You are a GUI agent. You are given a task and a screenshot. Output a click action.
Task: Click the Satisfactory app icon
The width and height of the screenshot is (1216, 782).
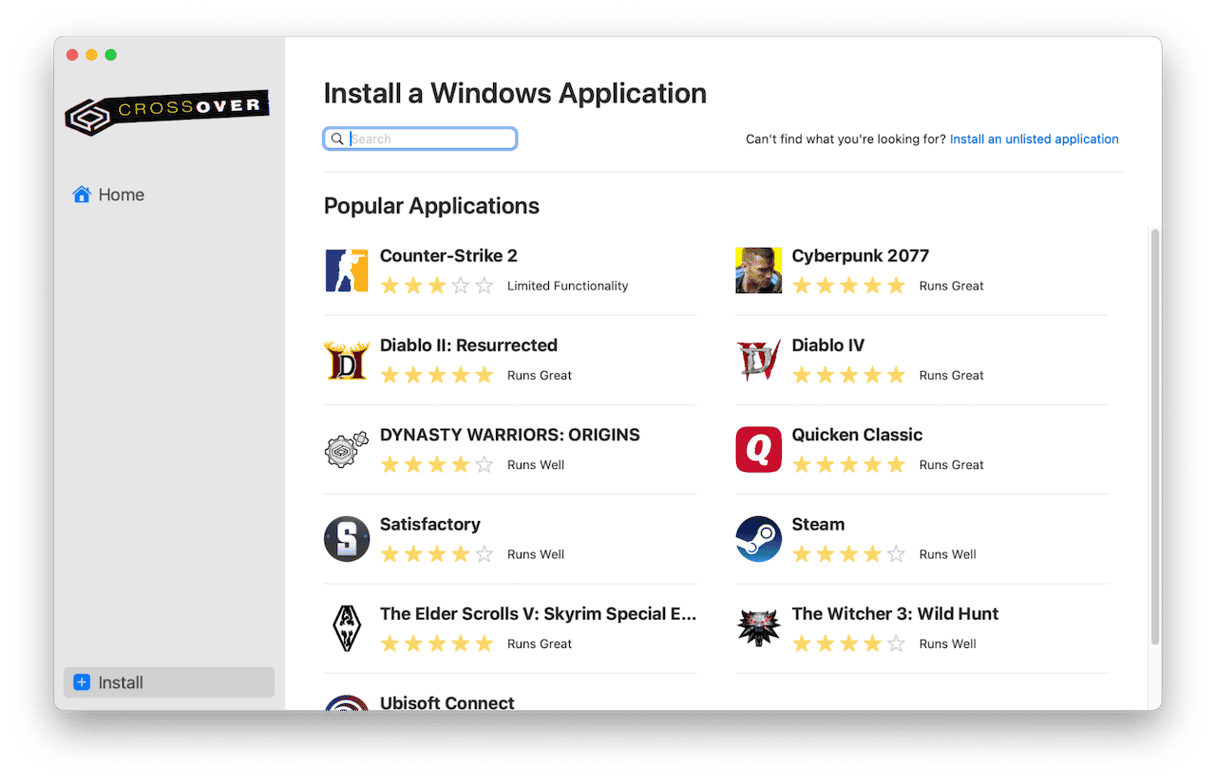[x=346, y=539]
